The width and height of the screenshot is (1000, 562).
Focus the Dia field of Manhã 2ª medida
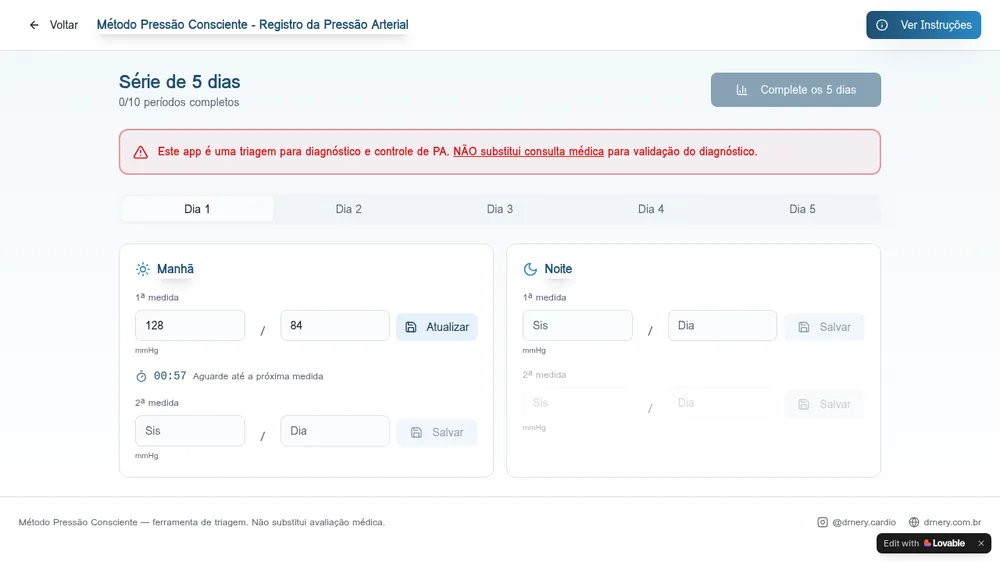[x=335, y=431]
